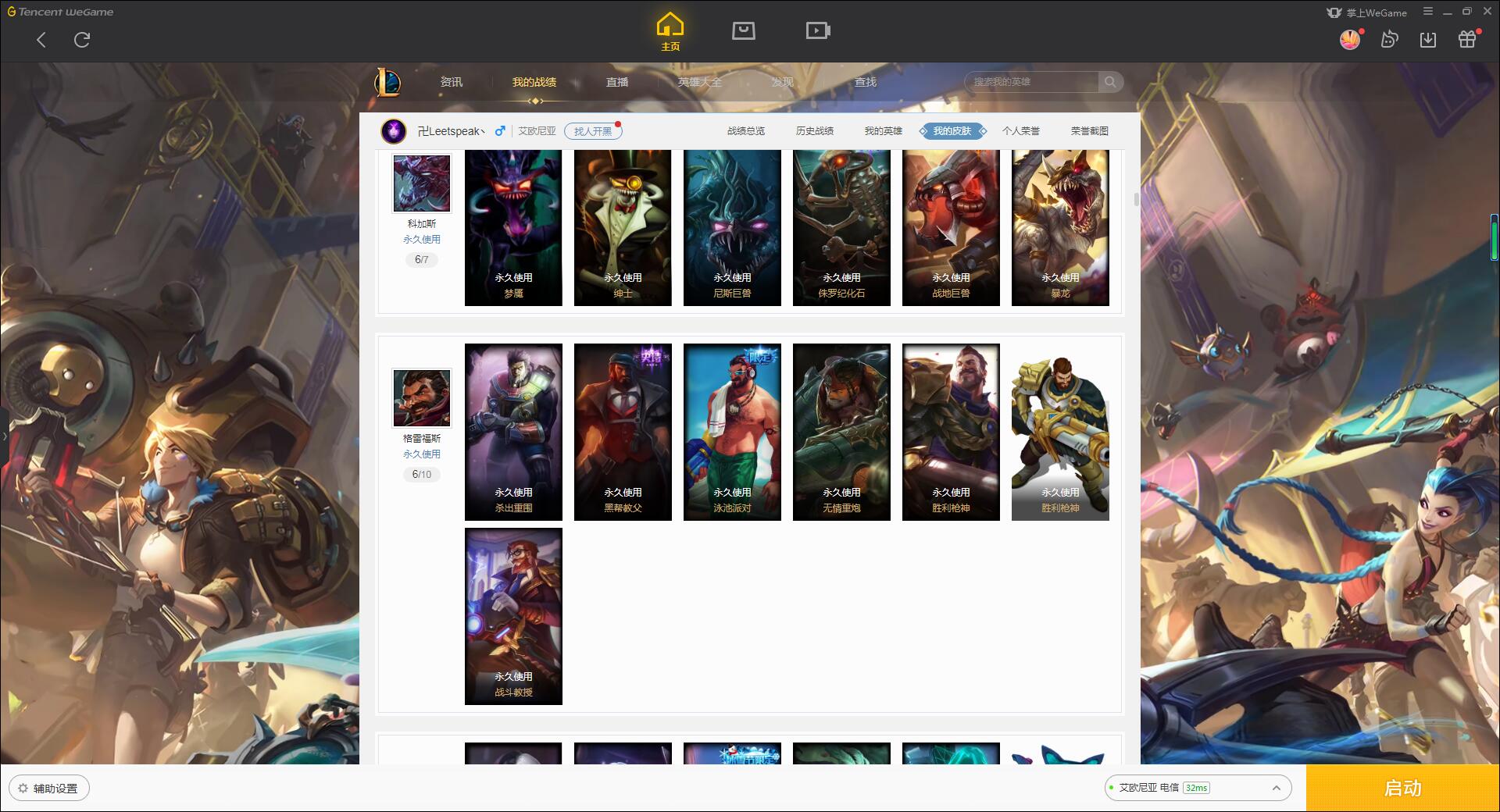Open the 我的英雄 sub-tab
This screenshot has width=1500, height=812.
click(x=884, y=131)
